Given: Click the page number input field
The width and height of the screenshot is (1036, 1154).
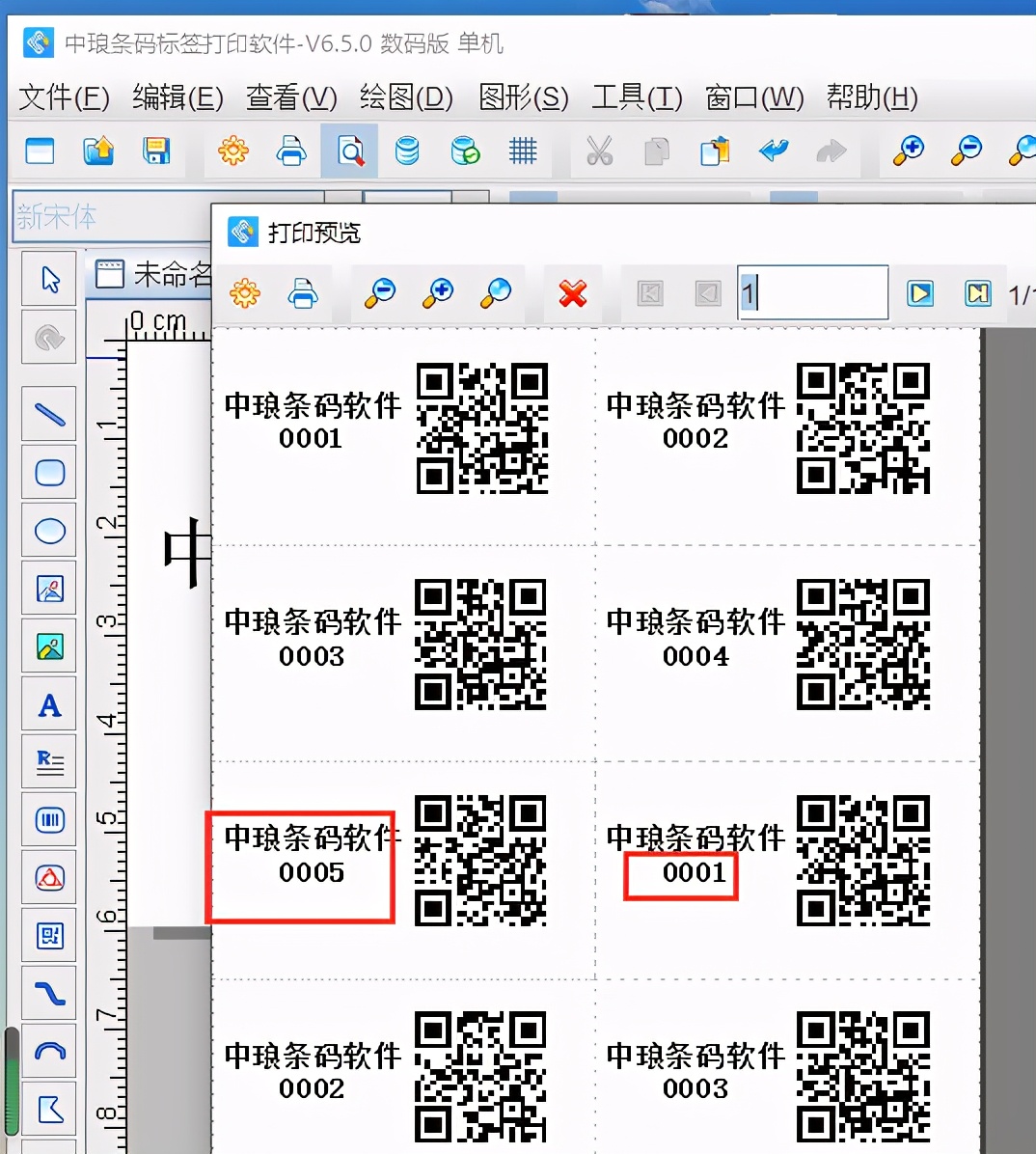Looking at the screenshot, I should (x=812, y=293).
